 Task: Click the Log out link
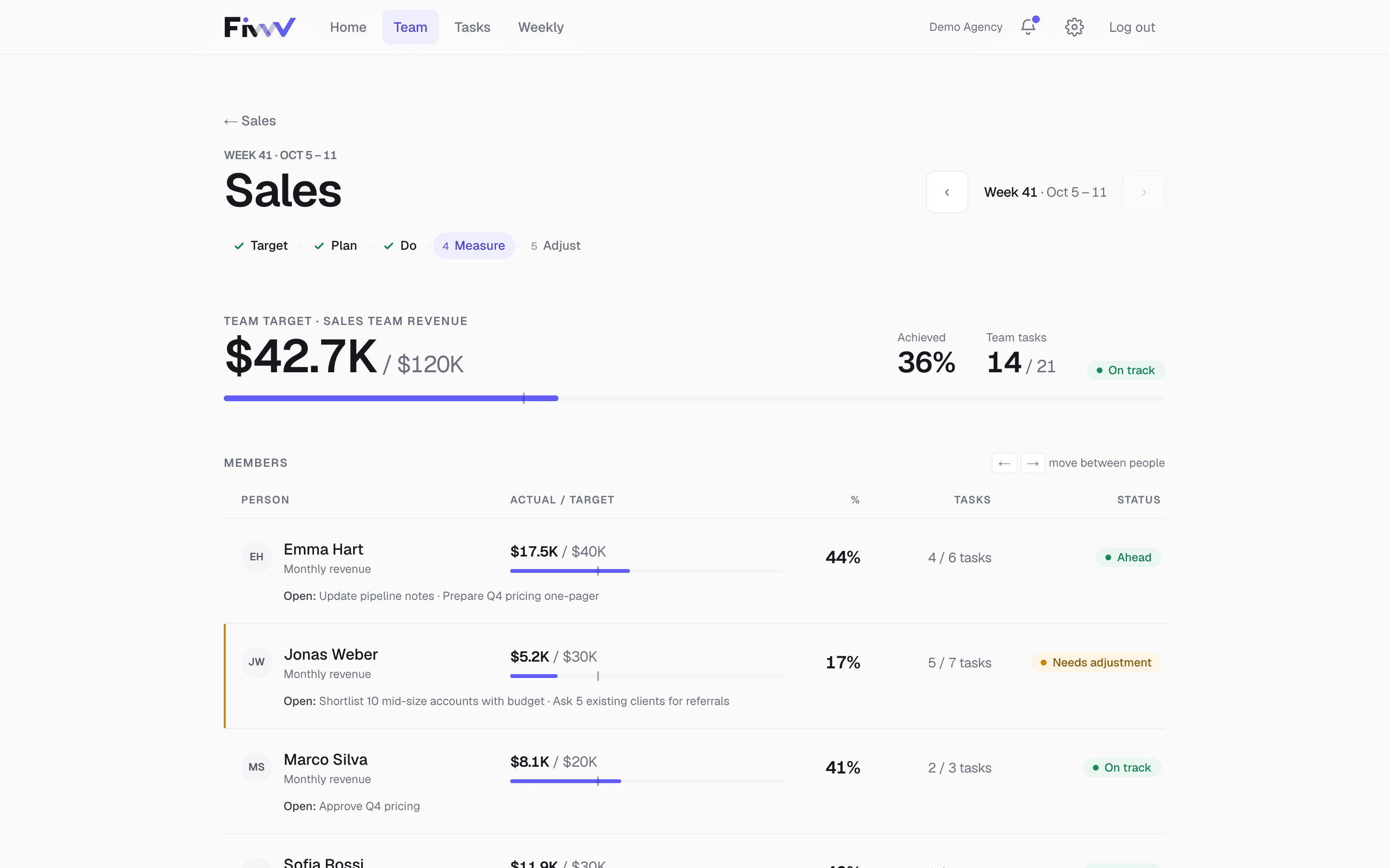1132,27
